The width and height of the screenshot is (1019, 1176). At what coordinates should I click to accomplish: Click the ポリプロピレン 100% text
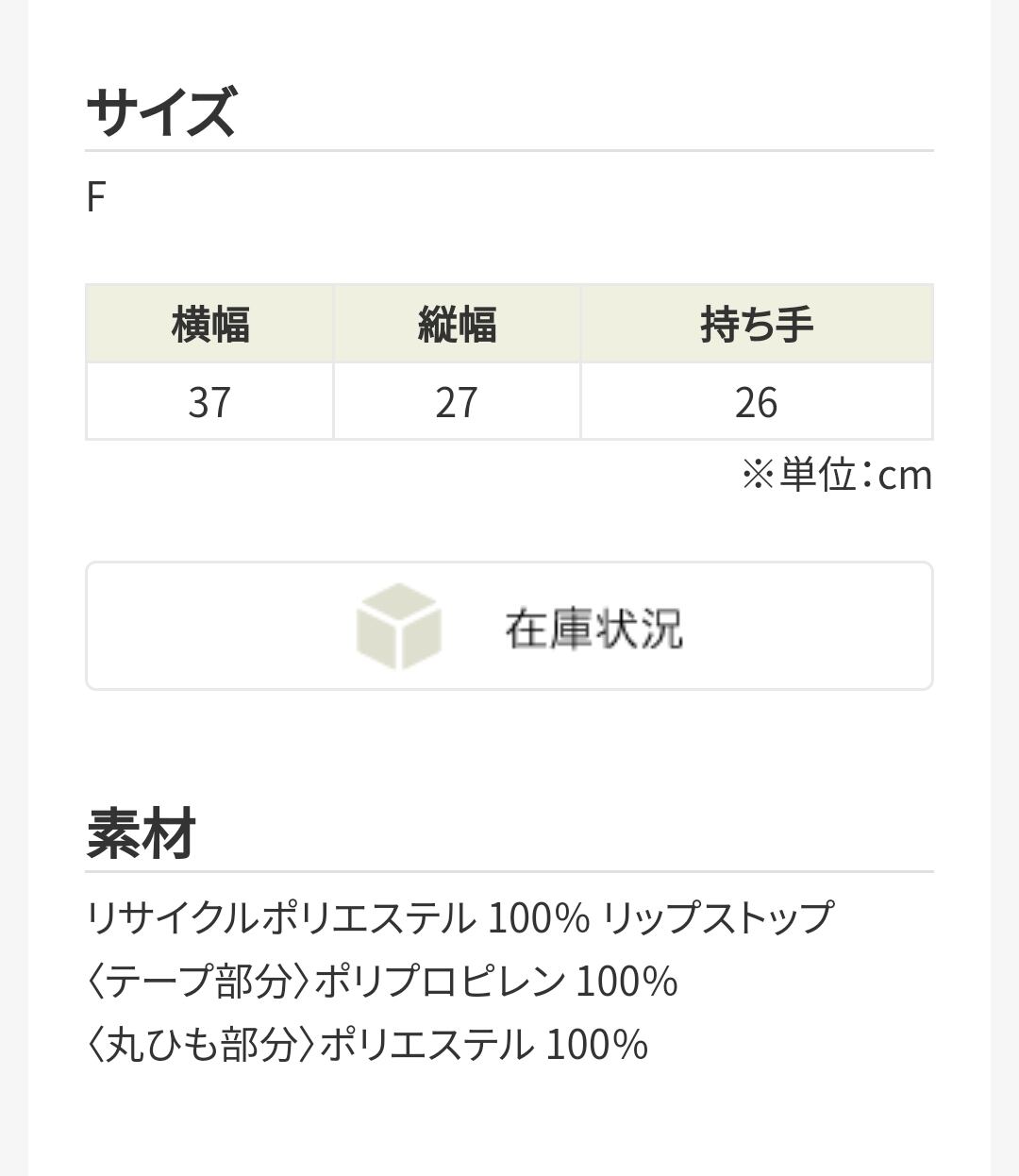point(496,982)
